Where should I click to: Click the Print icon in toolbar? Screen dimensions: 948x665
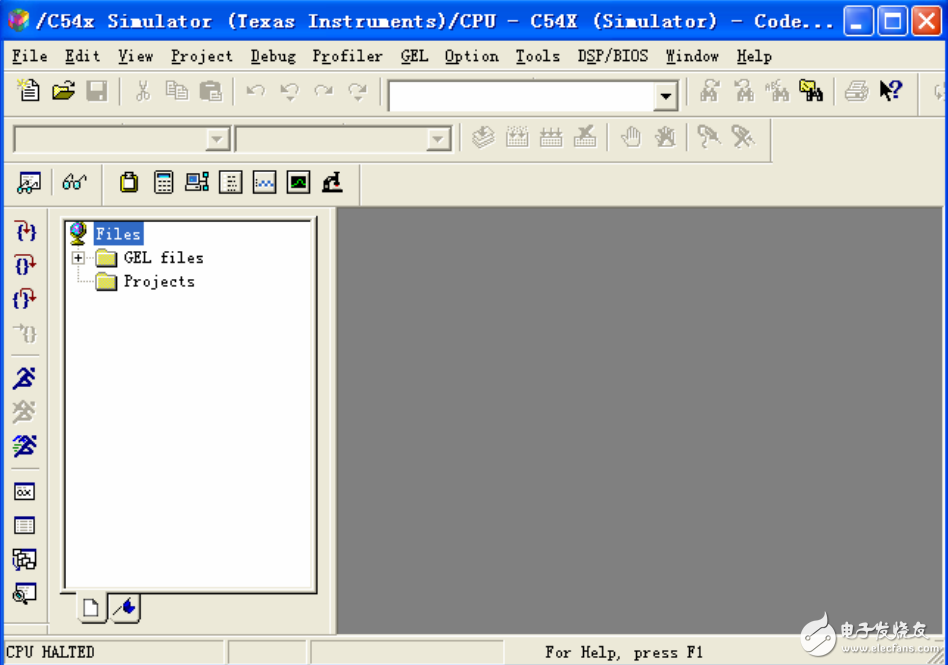(856, 92)
